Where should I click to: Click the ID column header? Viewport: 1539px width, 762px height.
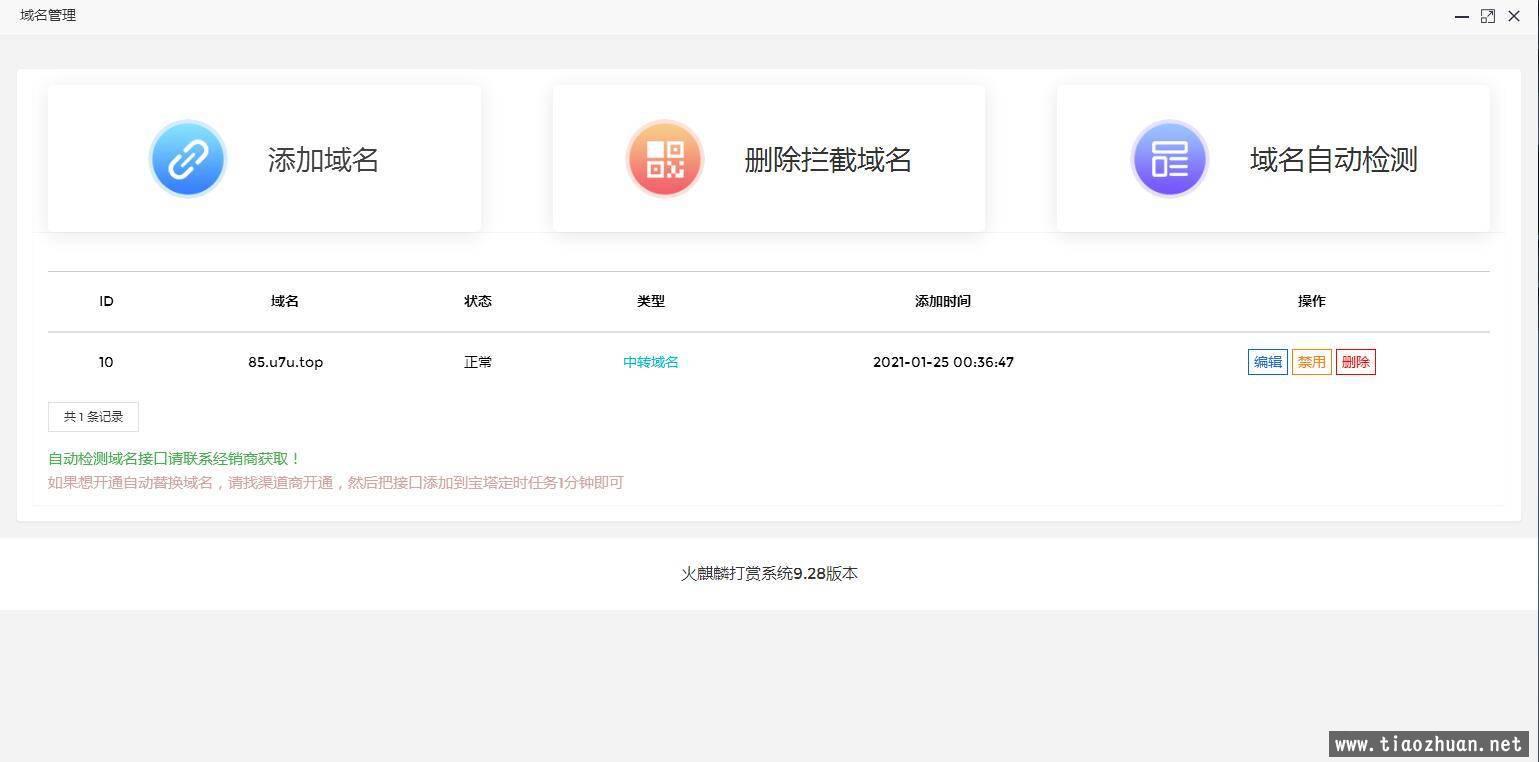pos(106,301)
